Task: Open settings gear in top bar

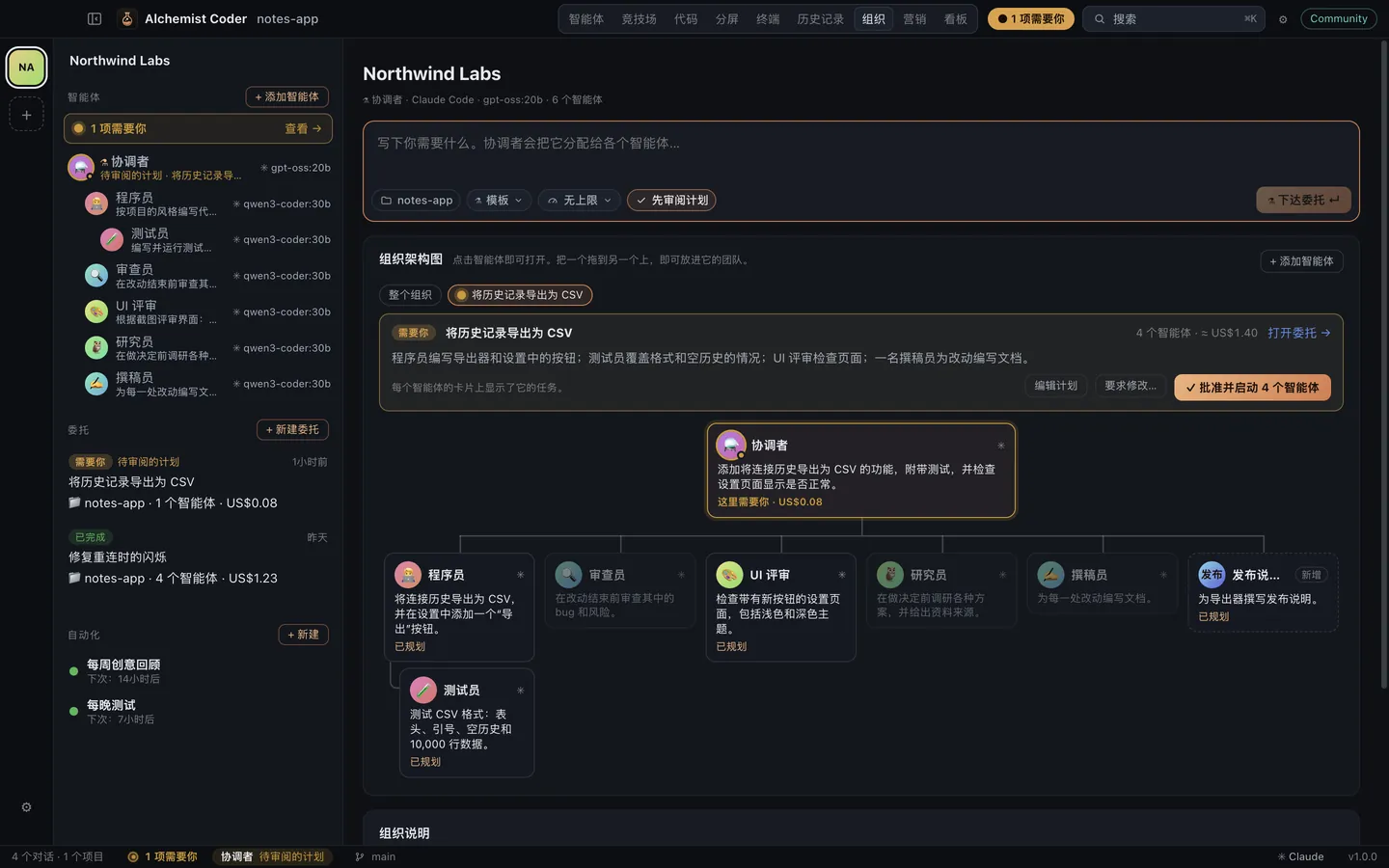Action: click(1283, 19)
